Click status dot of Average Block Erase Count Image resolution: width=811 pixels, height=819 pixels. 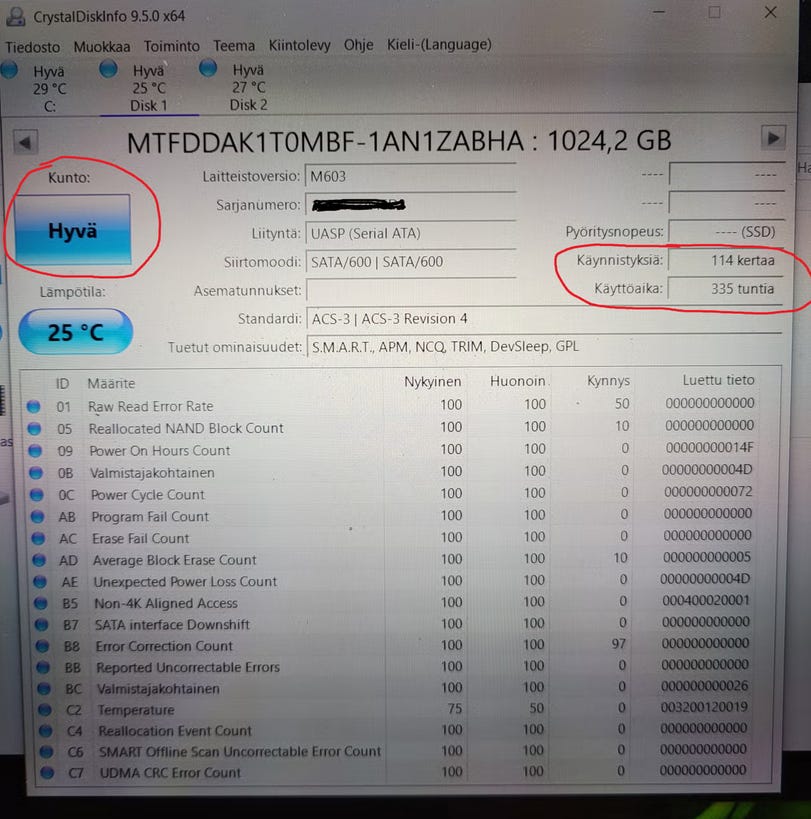point(39,560)
